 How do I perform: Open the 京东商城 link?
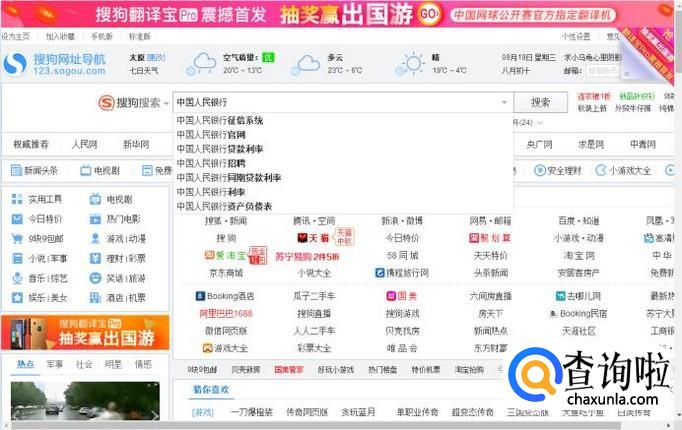click(226, 273)
